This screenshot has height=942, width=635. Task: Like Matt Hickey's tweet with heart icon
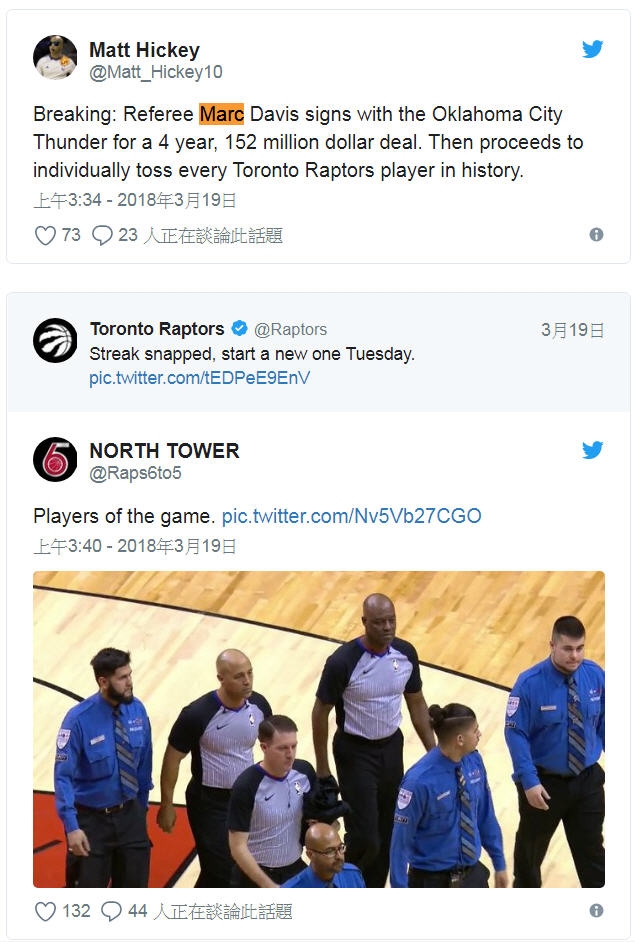pos(45,235)
